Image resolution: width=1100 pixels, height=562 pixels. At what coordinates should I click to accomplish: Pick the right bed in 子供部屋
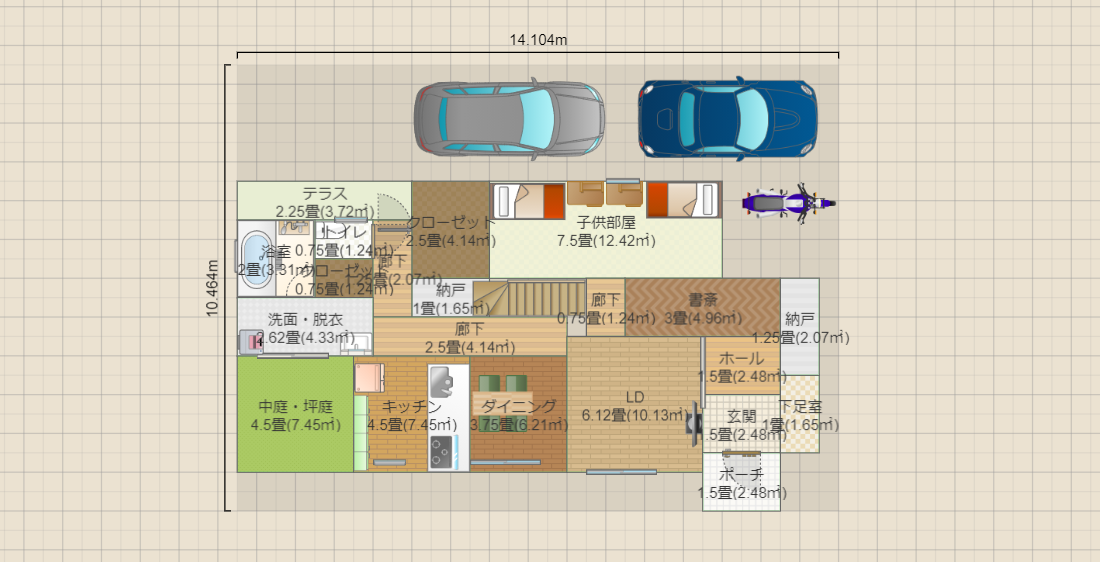click(683, 200)
